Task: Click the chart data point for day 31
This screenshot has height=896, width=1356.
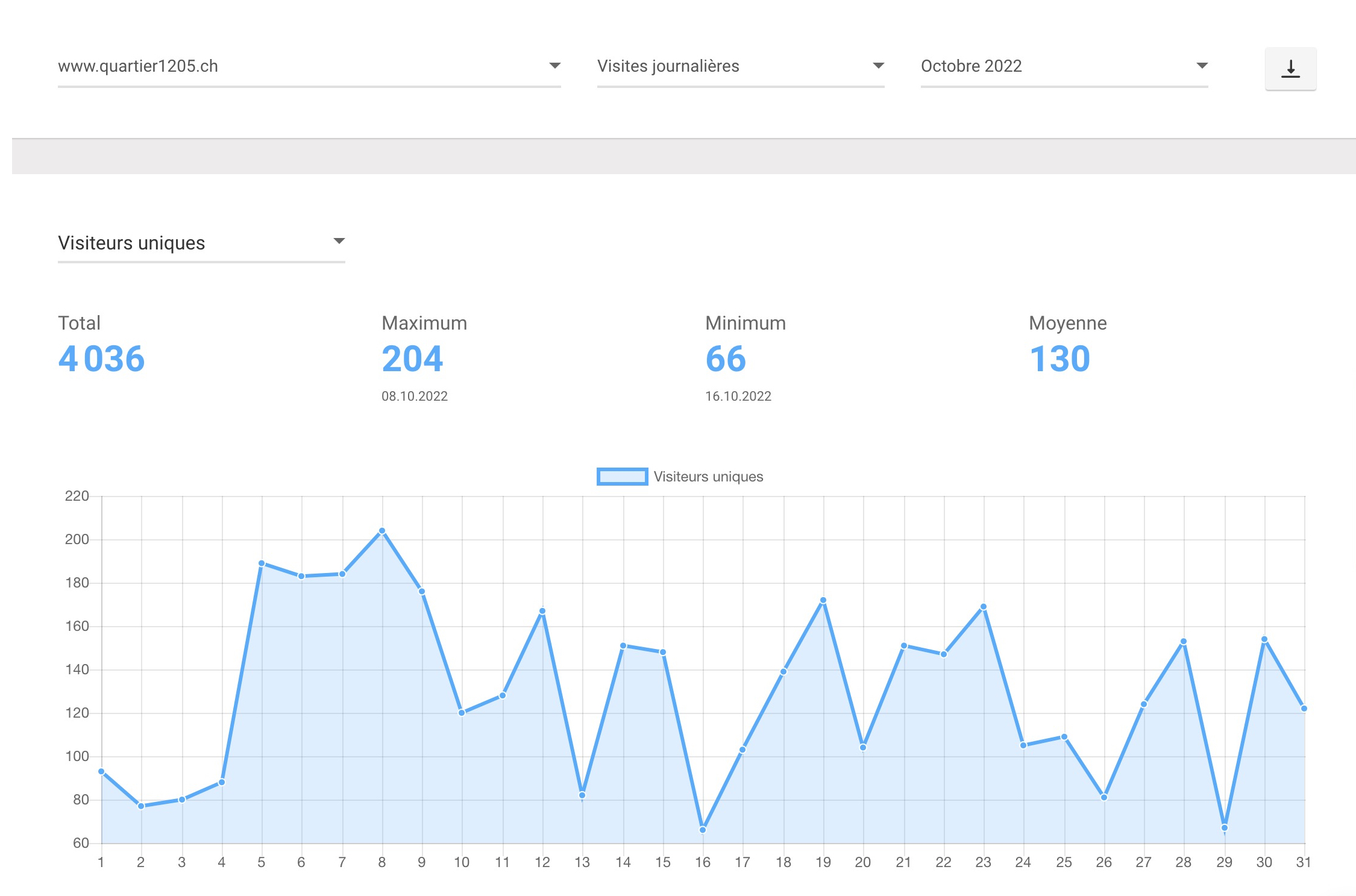Action: pos(1304,709)
